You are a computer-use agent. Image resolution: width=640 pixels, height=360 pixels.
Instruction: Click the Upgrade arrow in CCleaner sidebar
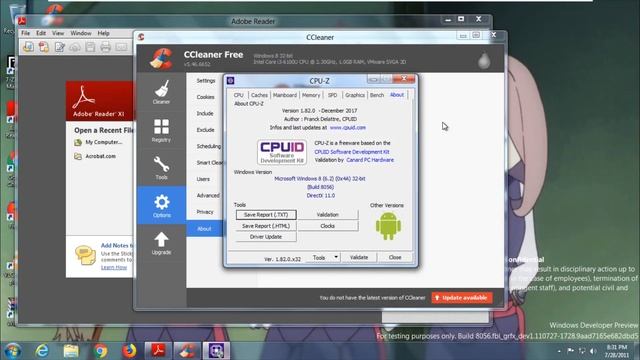coord(162,243)
